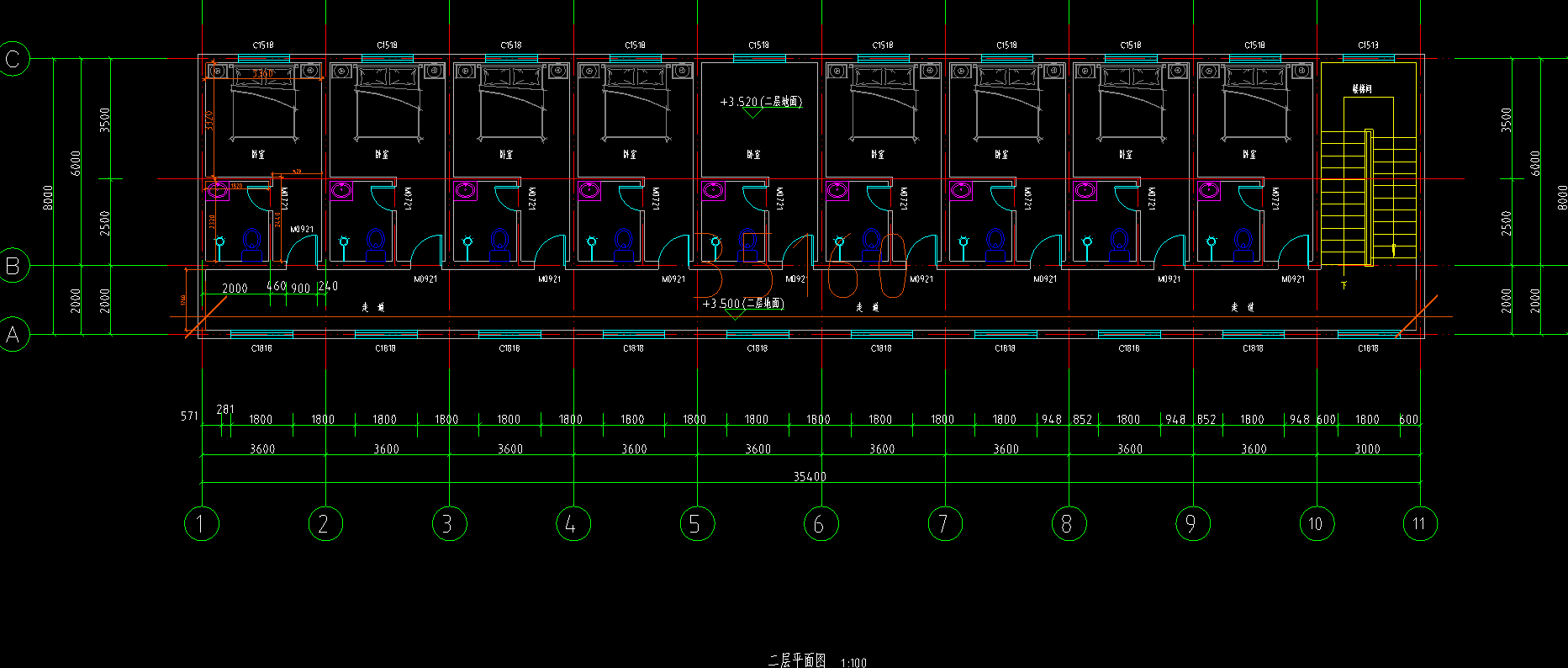Select the pink washbasin in the first bathroom

(x=217, y=191)
